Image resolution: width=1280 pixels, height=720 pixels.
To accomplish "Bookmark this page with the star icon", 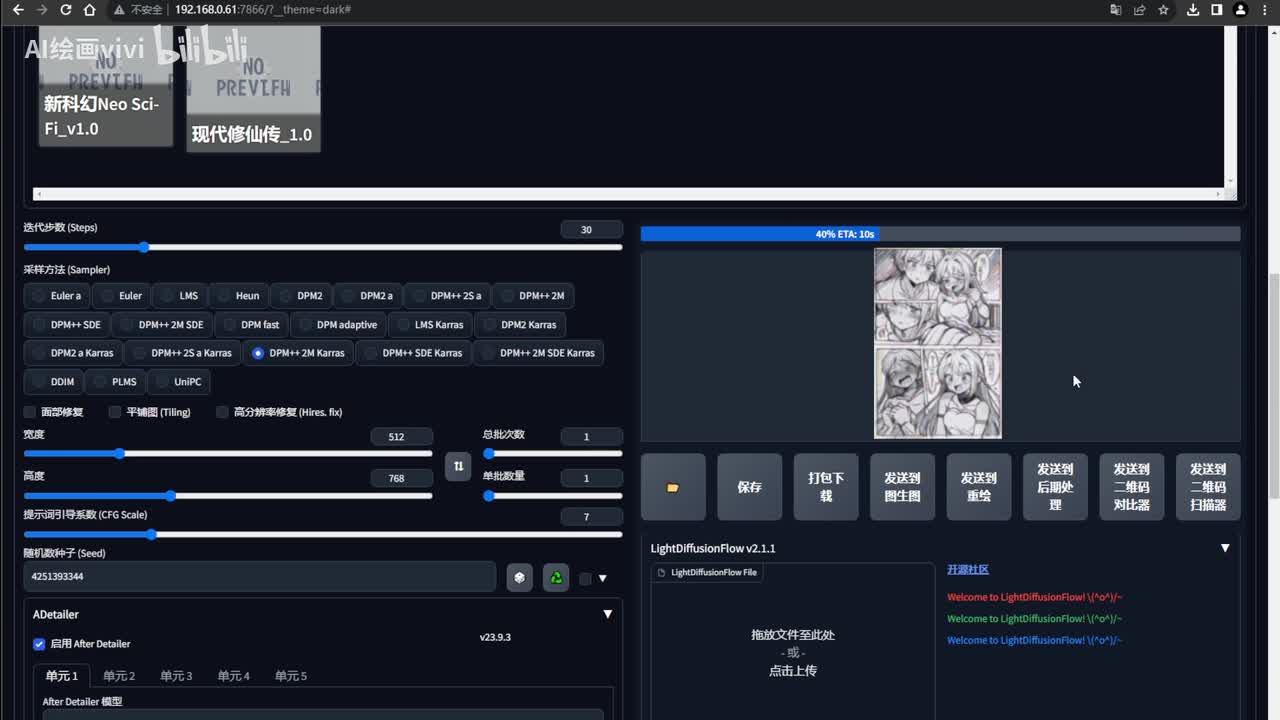I will pos(1163,10).
